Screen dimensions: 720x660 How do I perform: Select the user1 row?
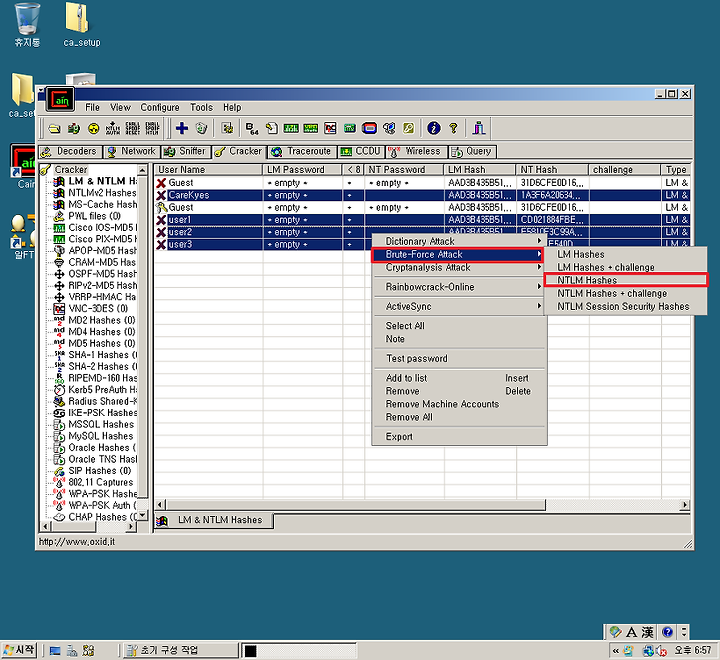coord(422,220)
